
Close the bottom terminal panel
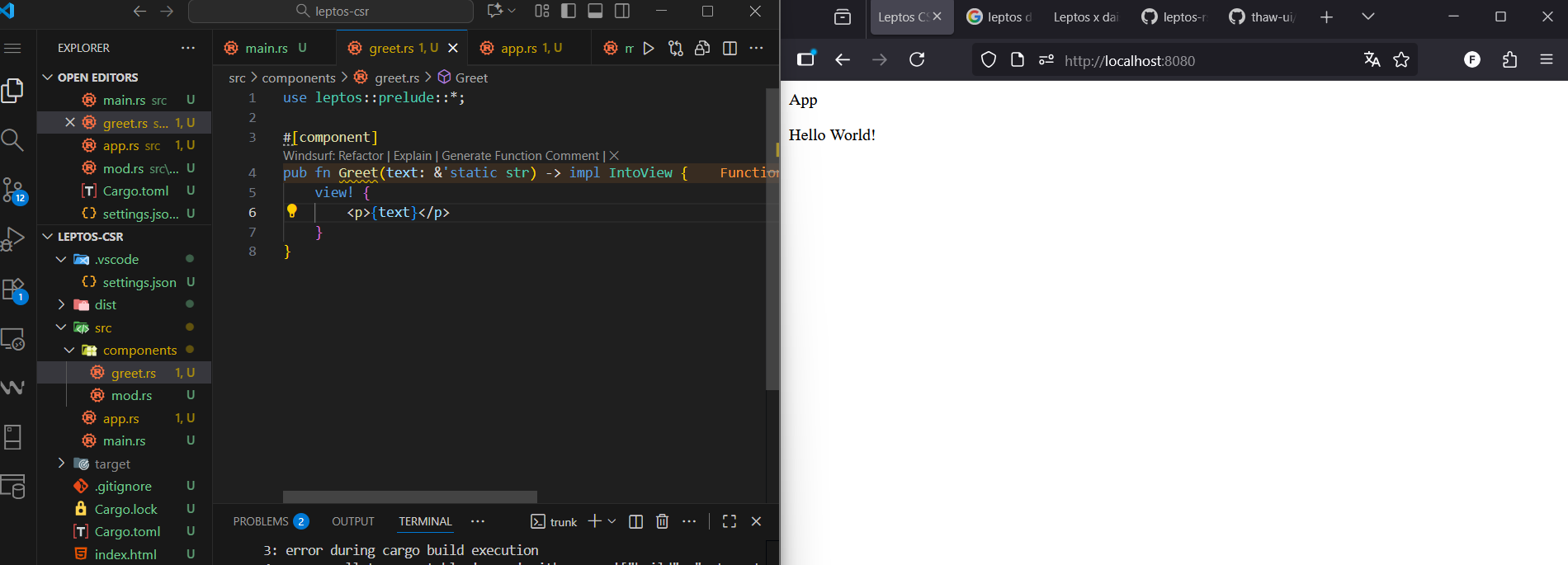point(756,521)
